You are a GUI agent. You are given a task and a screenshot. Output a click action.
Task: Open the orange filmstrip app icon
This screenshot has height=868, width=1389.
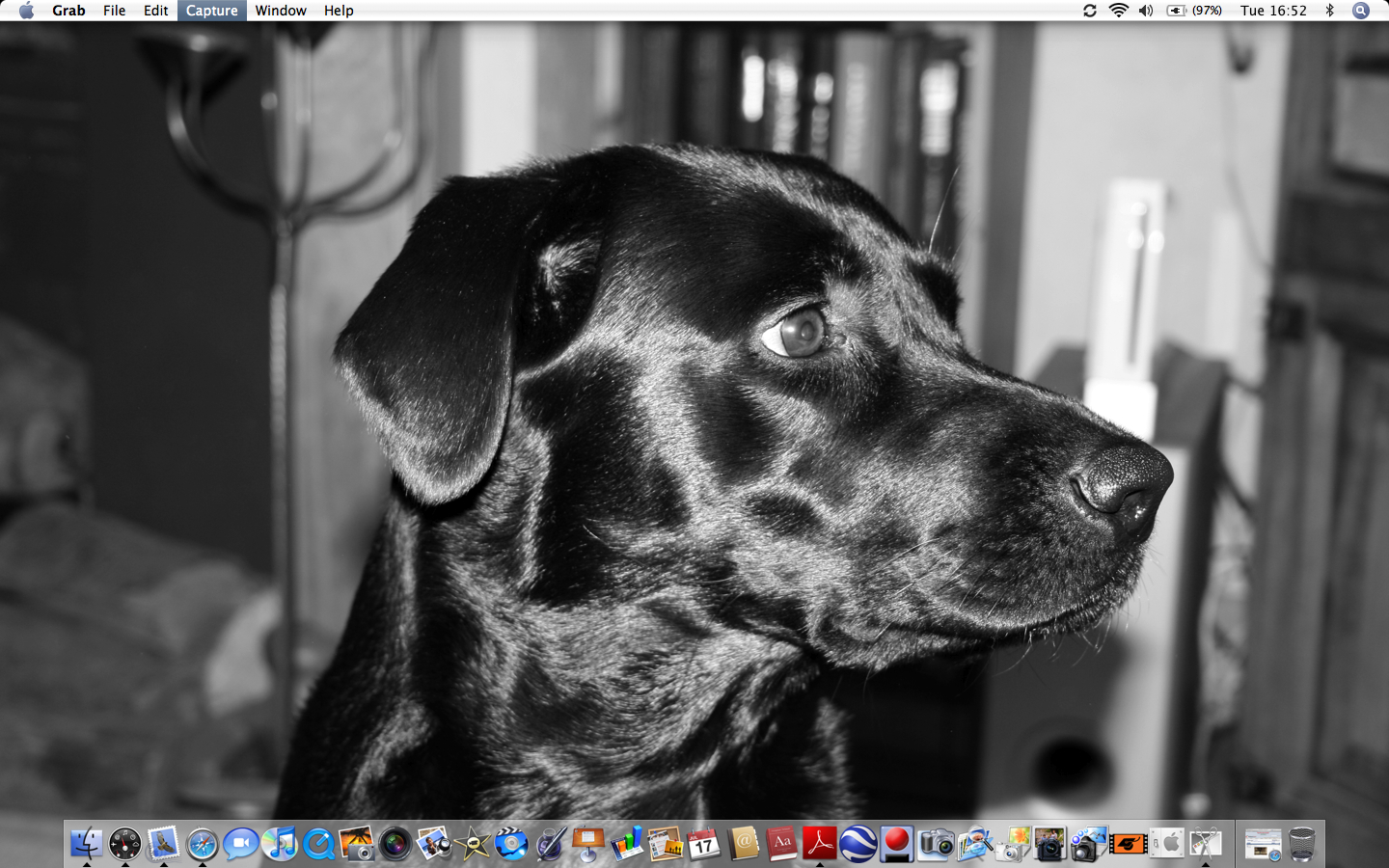pos(1129,844)
